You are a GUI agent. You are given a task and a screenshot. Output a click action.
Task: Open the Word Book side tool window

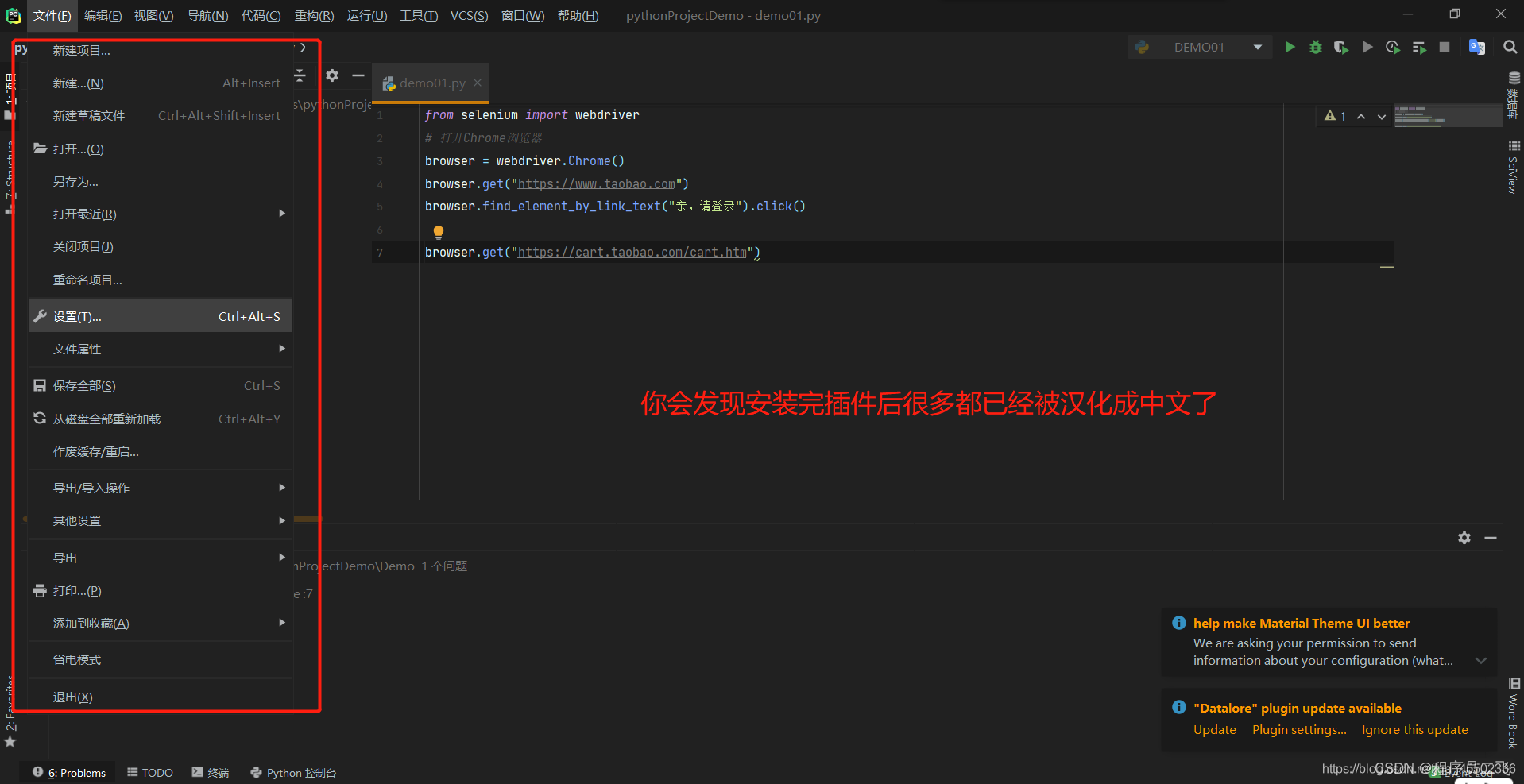point(1514,713)
